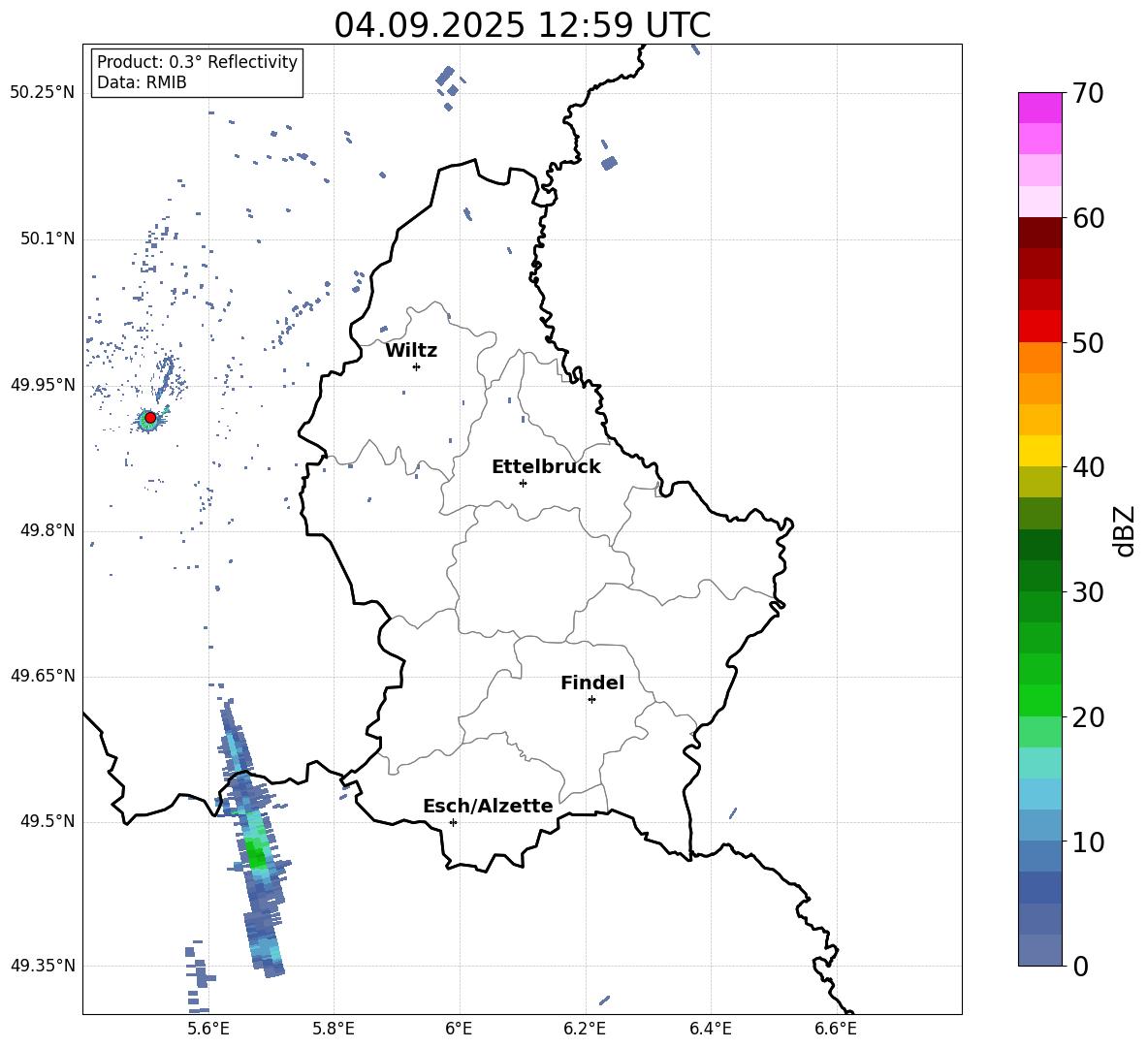Click the orange colorbar swatch below 50
1148x1048 pixels.
click(x=1039, y=358)
